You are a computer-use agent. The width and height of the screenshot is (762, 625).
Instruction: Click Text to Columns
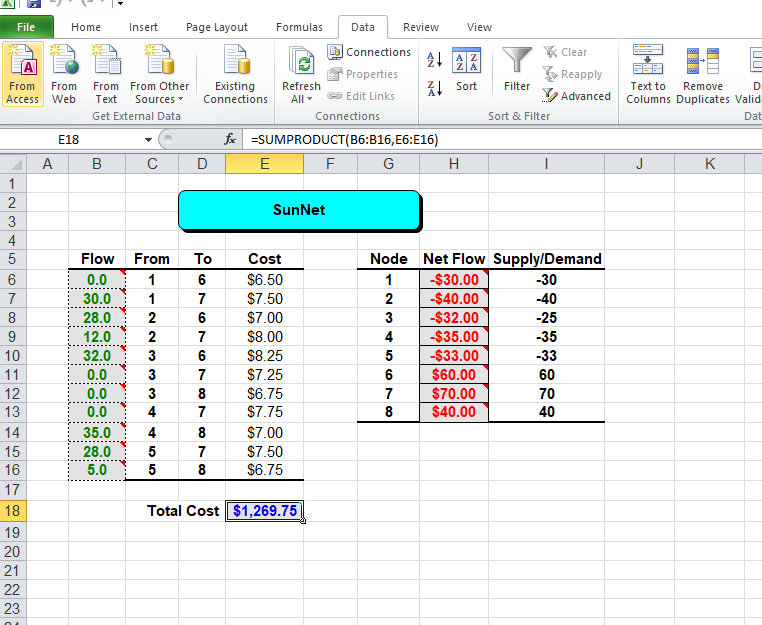tap(648, 74)
